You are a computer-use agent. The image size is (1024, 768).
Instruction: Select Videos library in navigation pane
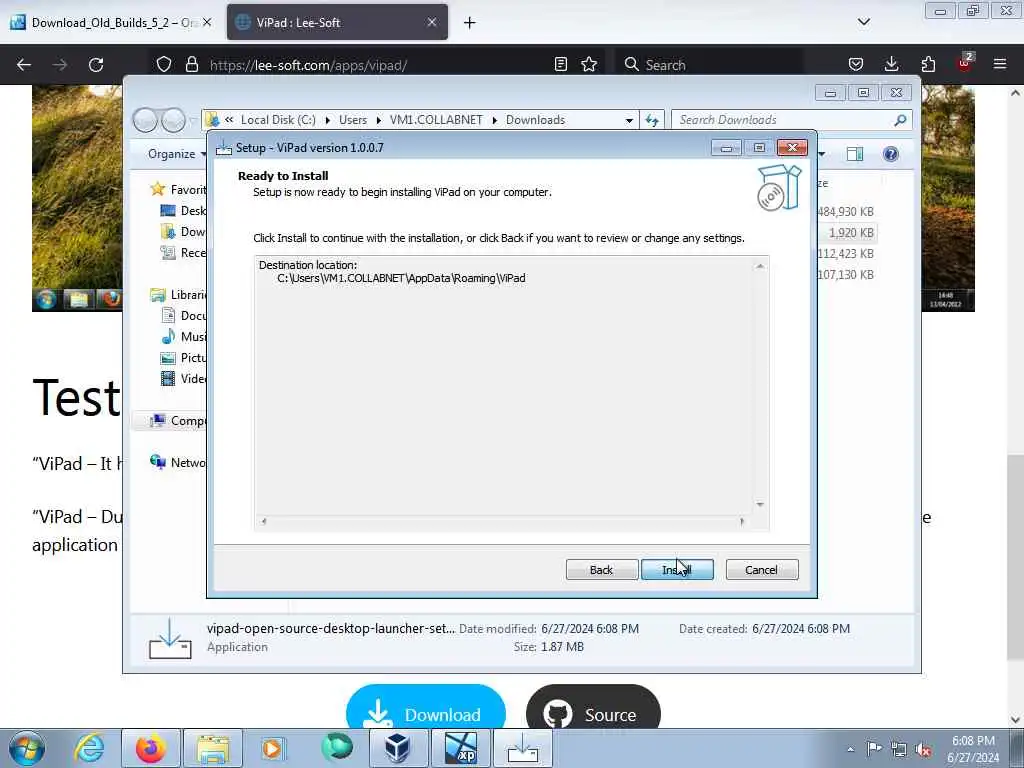(x=183, y=378)
